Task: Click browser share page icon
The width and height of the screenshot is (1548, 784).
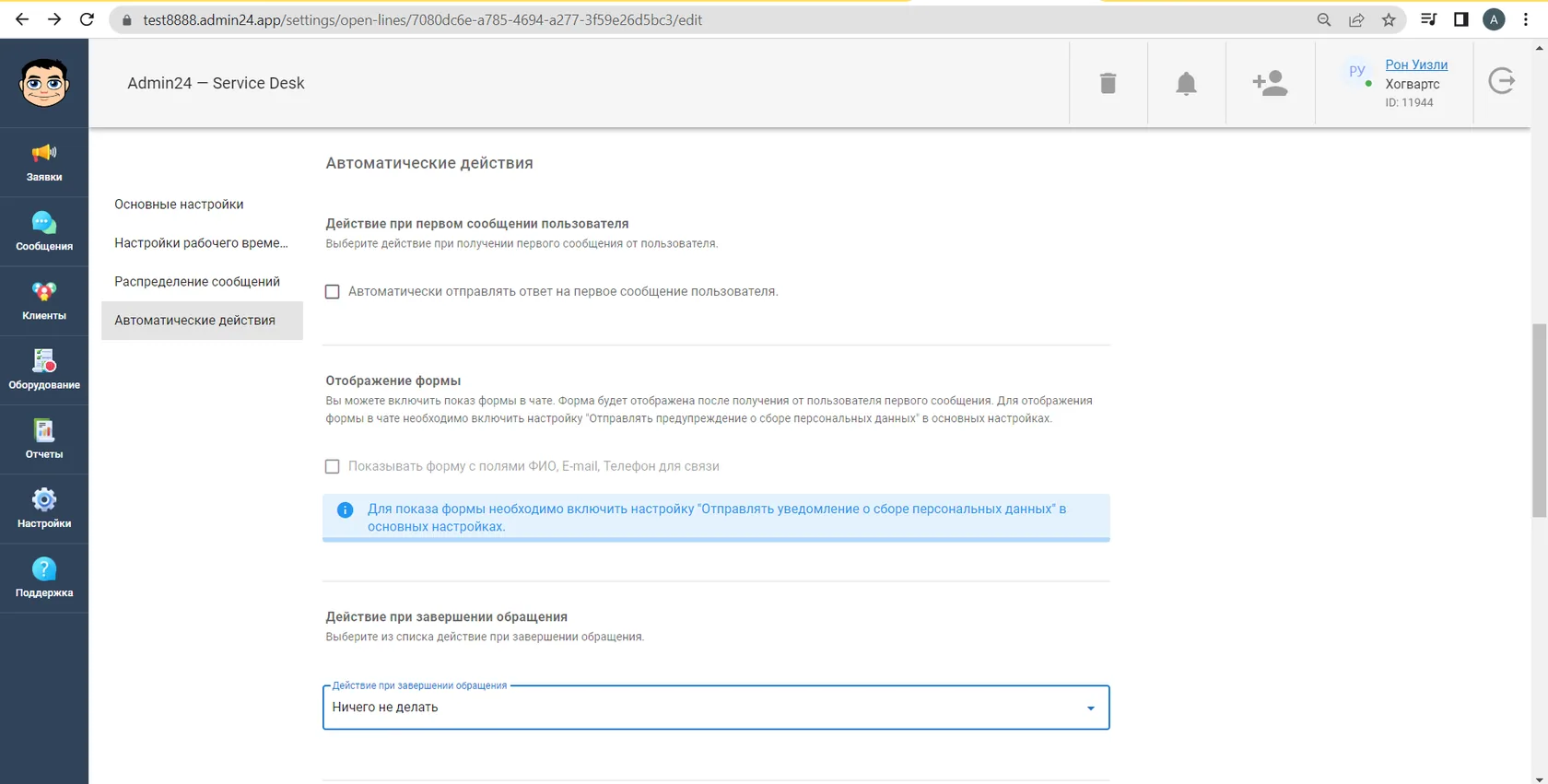Action: tap(1356, 19)
